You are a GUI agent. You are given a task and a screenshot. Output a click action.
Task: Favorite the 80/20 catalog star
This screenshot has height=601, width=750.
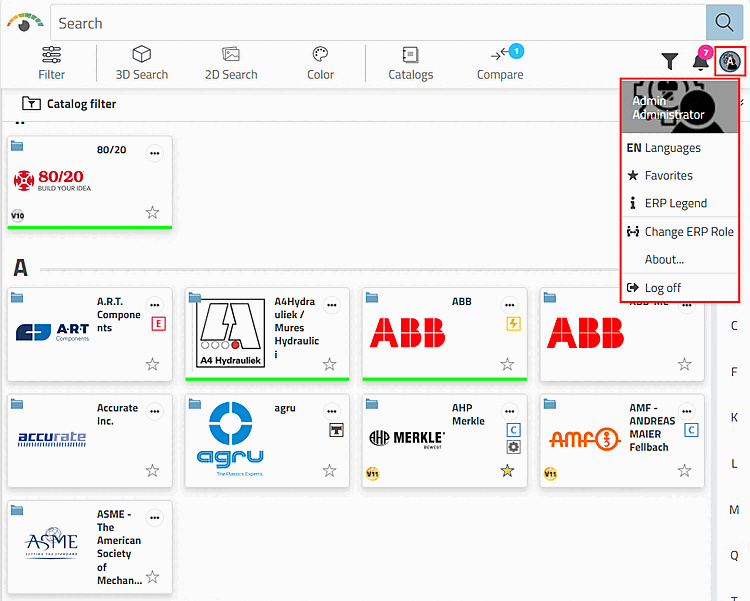(152, 212)
